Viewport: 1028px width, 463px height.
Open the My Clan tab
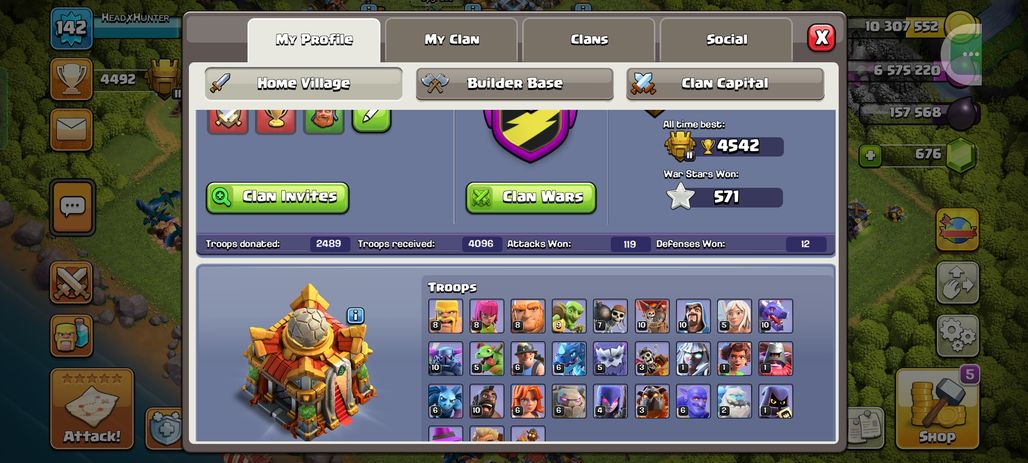[452, 39]
